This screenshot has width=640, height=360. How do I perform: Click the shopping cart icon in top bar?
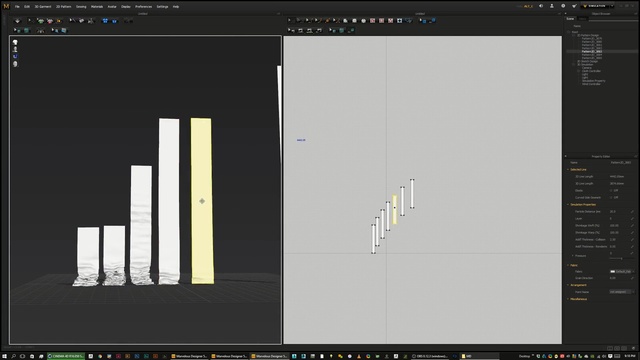pos(574,6)
